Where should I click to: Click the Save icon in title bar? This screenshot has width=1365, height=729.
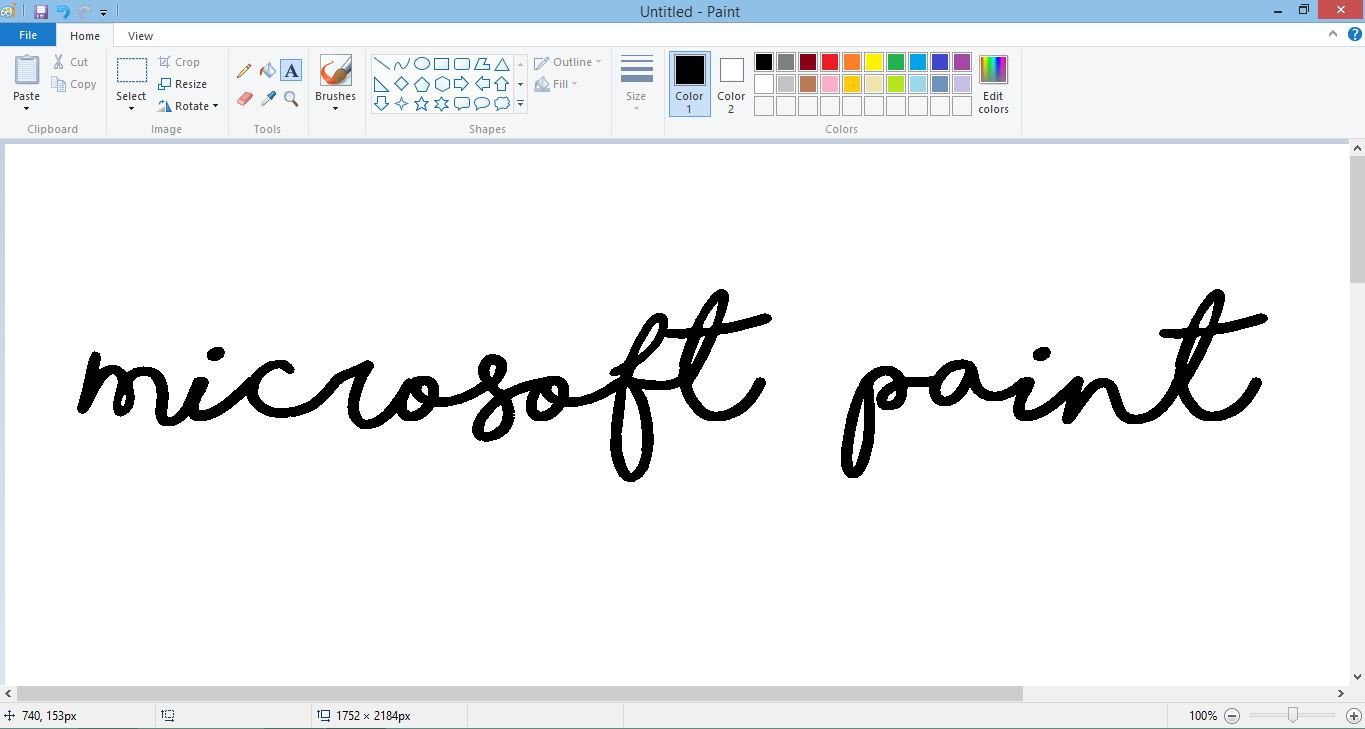tap(41, 12)
